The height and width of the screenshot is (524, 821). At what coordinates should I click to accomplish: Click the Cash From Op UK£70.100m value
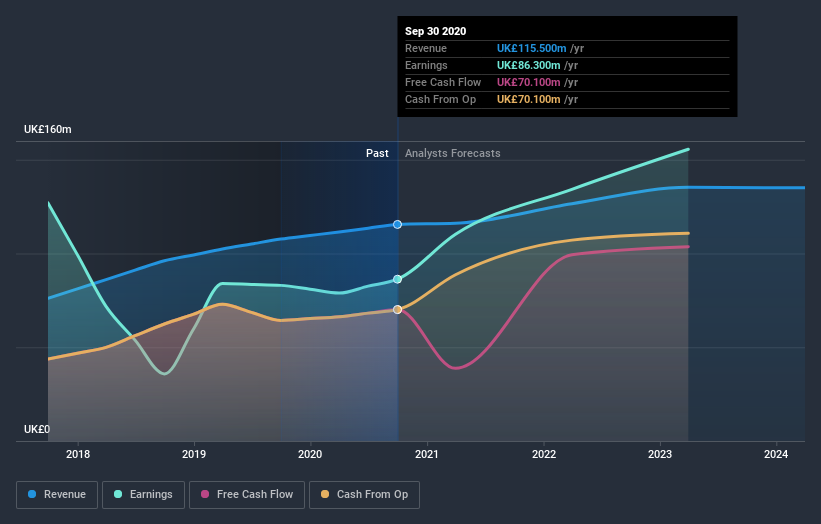(x=528, y=99)
